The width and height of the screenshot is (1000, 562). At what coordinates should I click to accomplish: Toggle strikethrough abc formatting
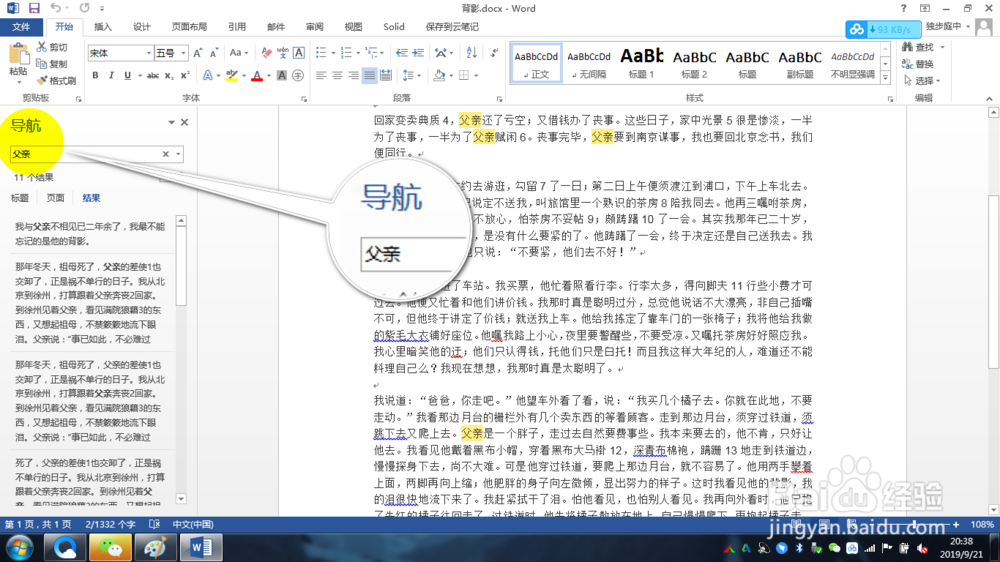[152, 75]
